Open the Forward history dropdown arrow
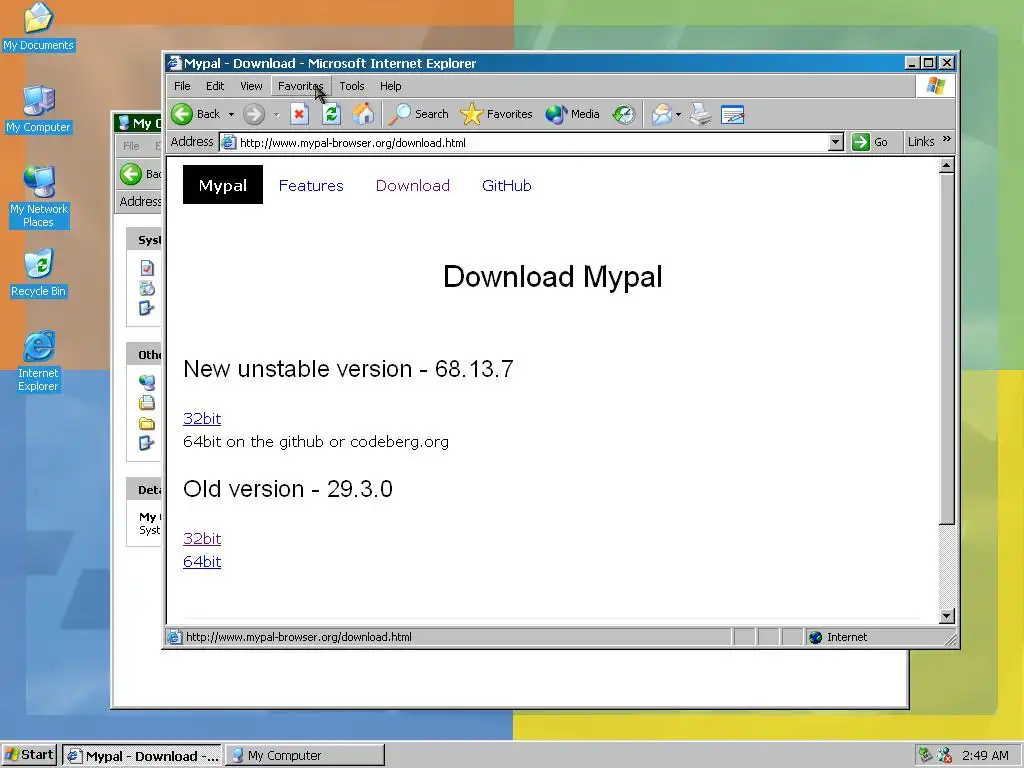The image size is (1024, 768). [276, 115]
